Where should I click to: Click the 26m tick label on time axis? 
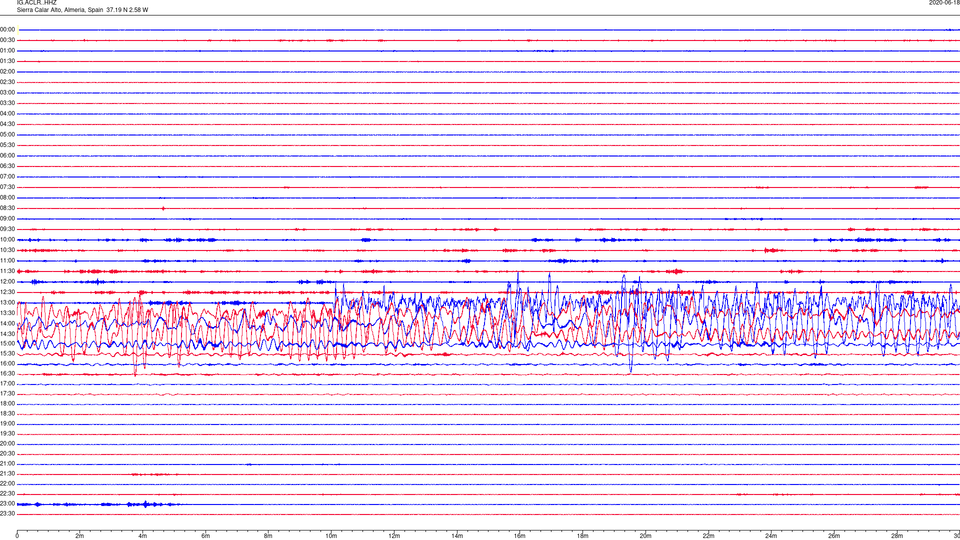tap(834, 536)
